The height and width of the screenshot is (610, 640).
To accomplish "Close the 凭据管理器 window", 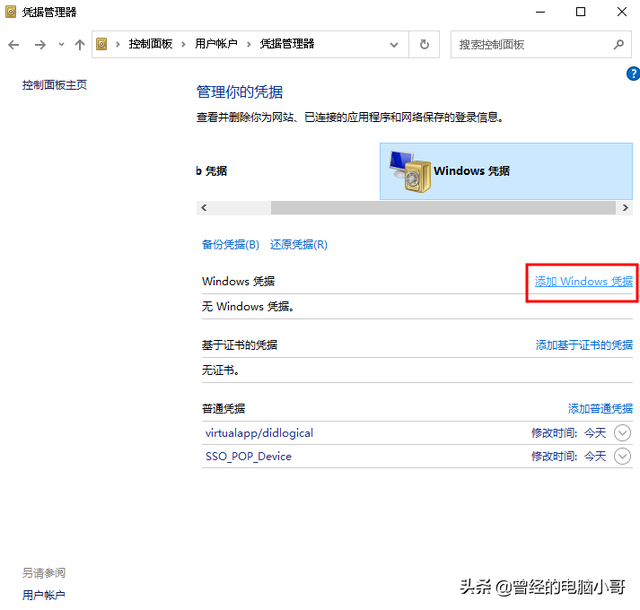I will click(622, 12).
